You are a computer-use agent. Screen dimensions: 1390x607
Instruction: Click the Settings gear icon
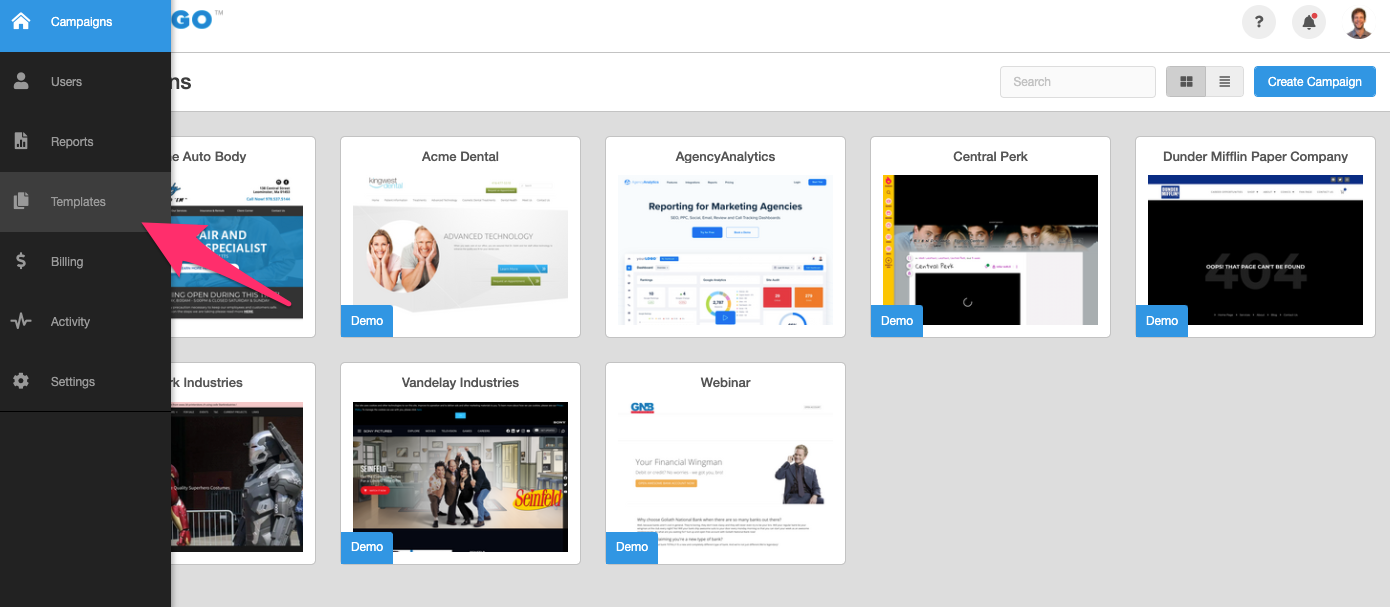[x=21, y=381]
